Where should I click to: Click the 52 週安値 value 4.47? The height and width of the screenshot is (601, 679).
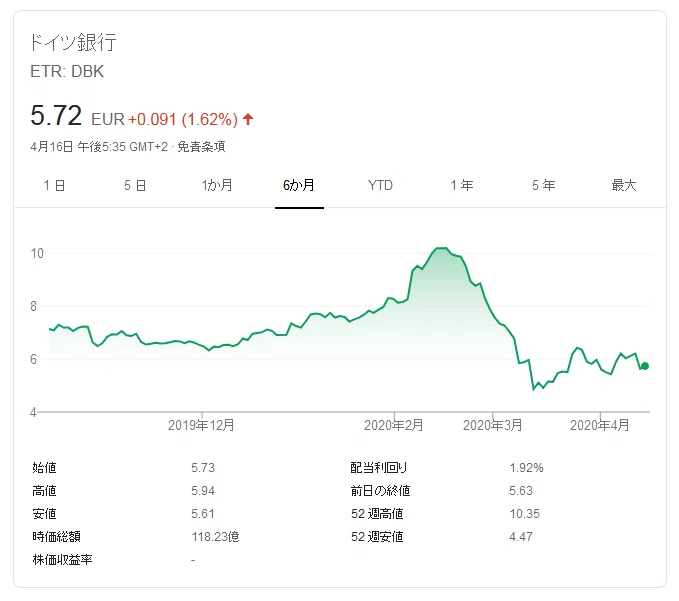coord(521,537)
